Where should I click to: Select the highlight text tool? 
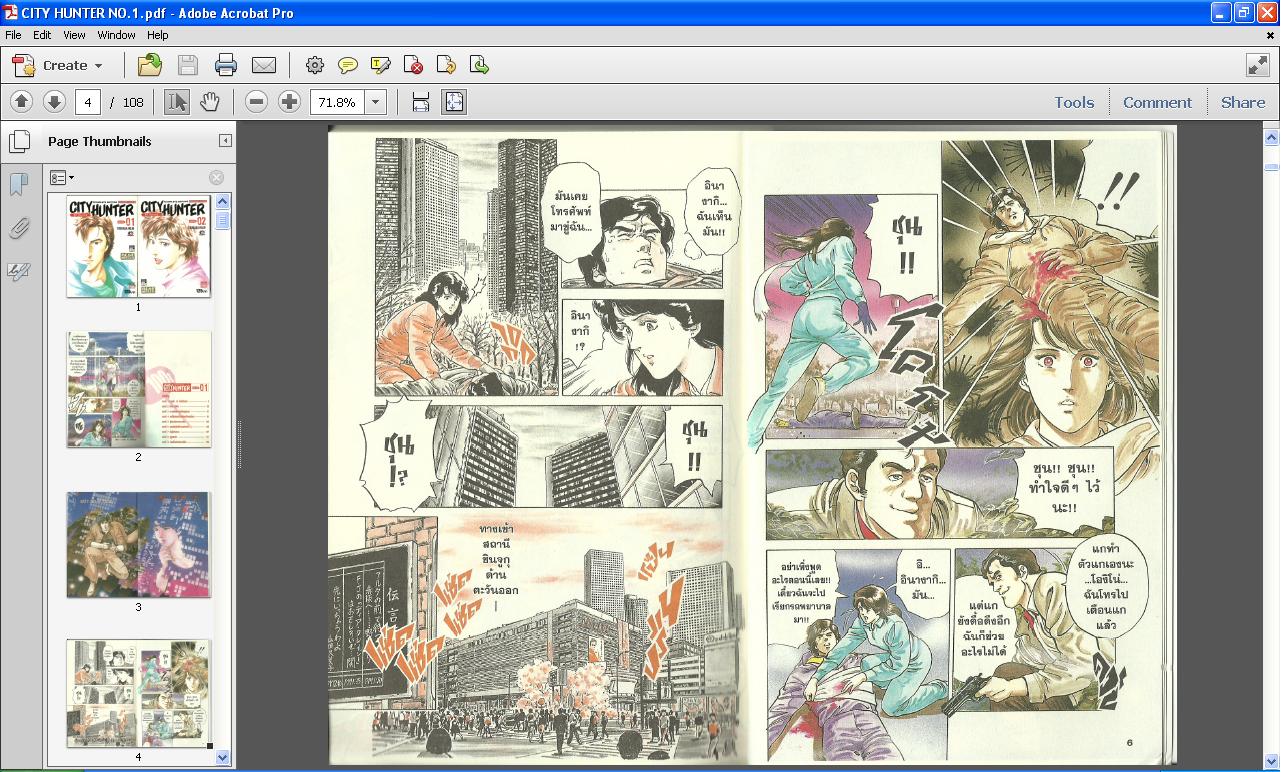click(381, 66)
